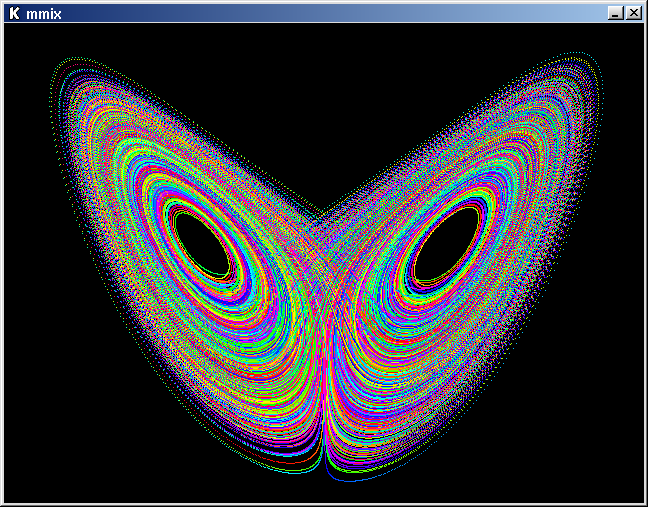Click the mmix window title text

click(44, 14)
